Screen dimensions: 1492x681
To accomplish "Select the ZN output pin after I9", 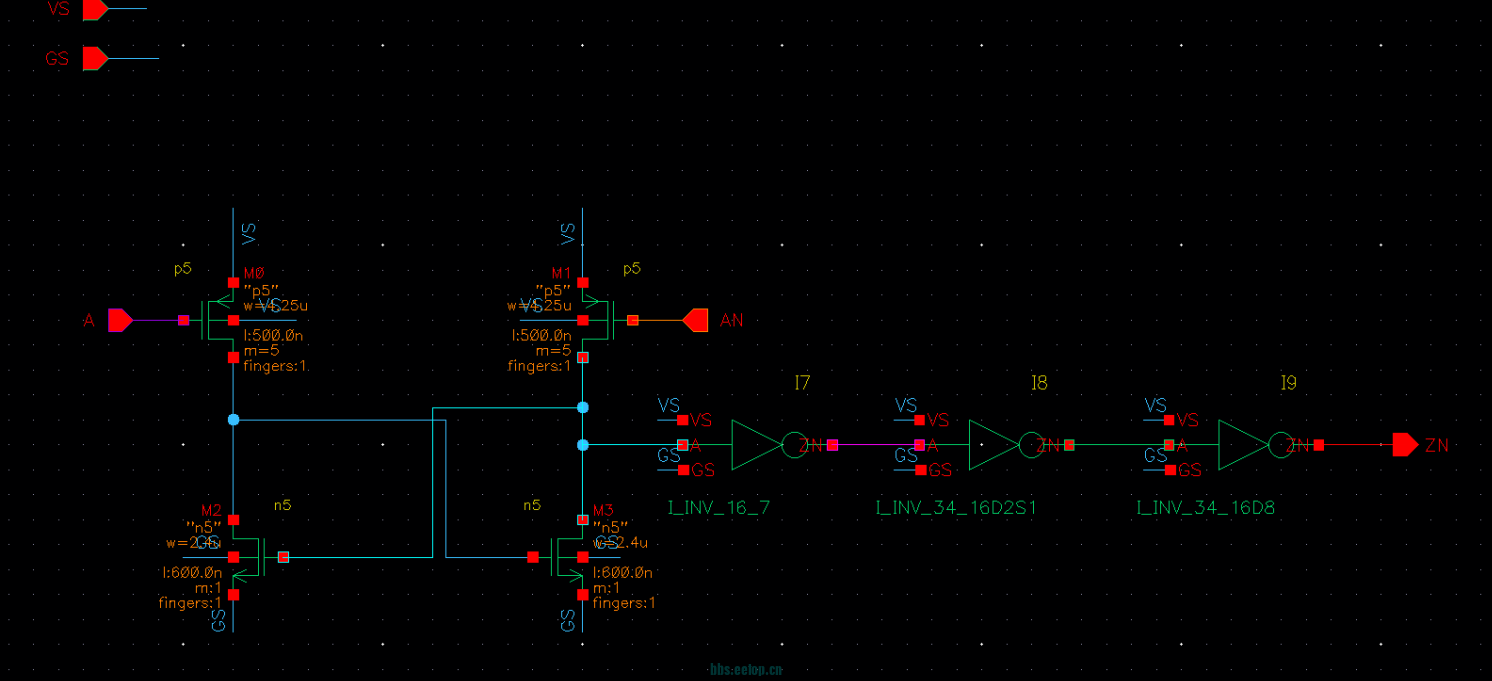I will pos(1405,445).
